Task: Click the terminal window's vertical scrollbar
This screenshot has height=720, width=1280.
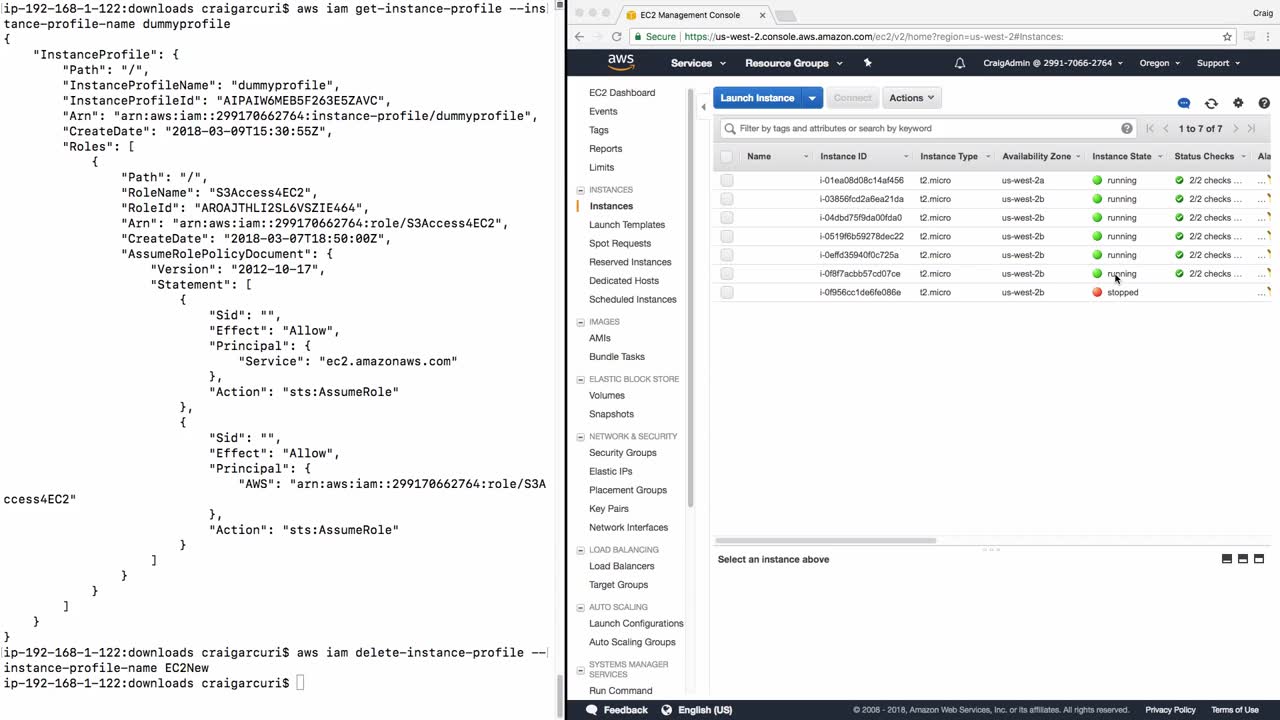Action: point(559,697)
